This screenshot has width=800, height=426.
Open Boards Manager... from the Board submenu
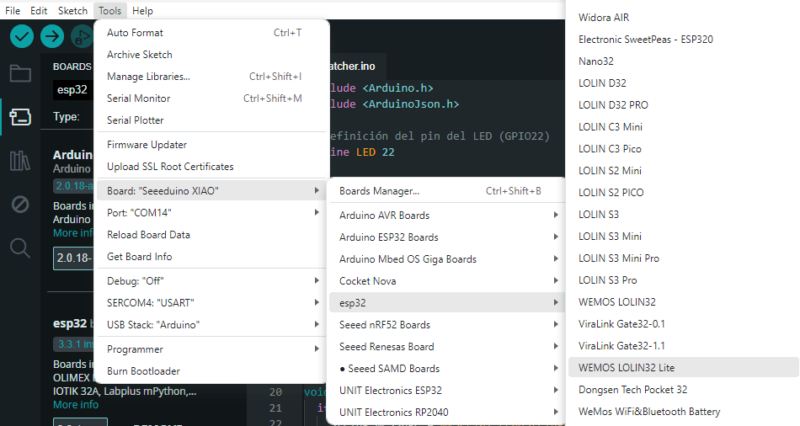(379, 190)
